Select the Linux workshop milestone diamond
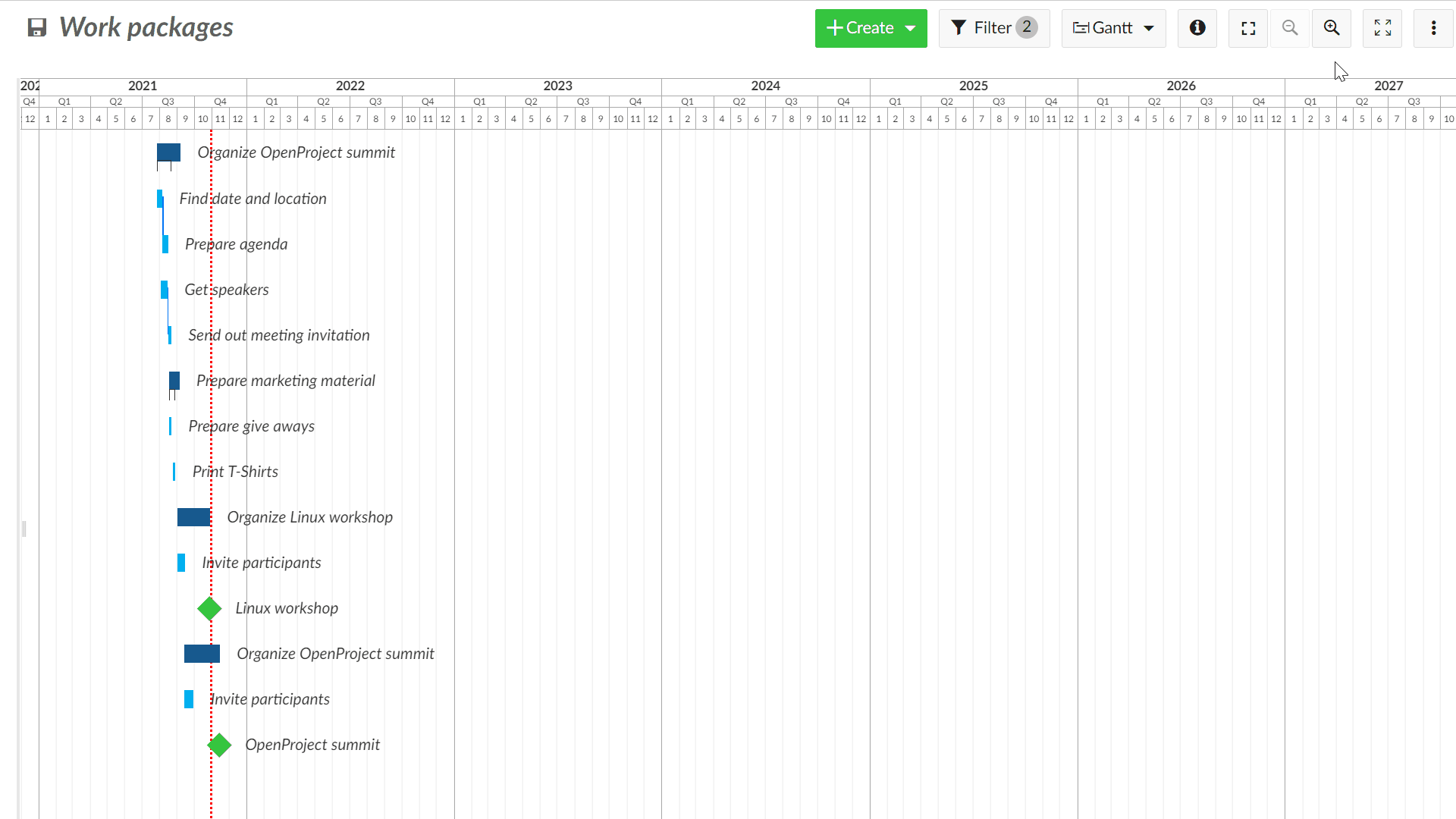The width and height of the screenshot is (1456, 819). (209, 608)
